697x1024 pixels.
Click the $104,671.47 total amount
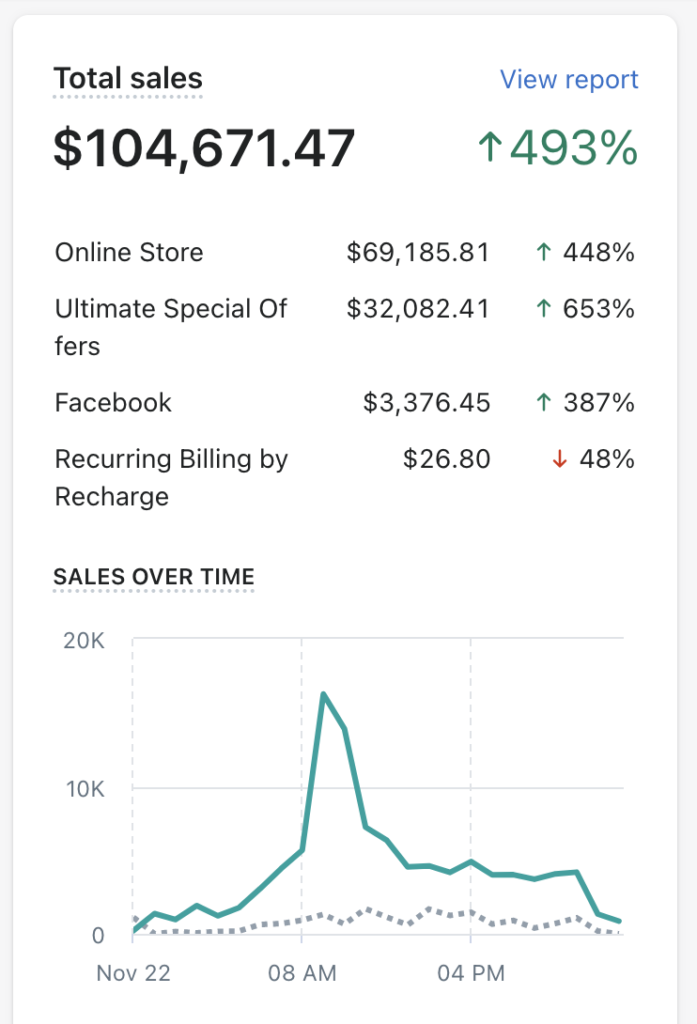click(204, 148)
